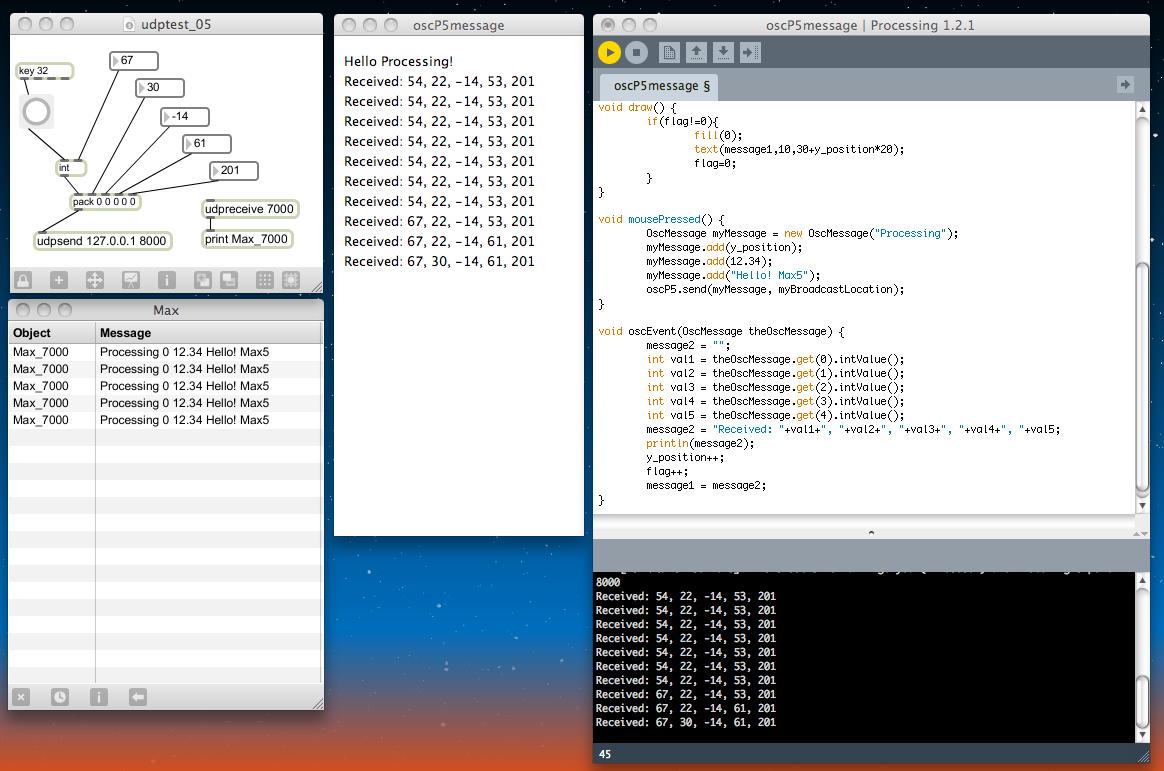Open the patcher inspector info icon
Screen dimensions: 1164x771
(x=166, y=281)
